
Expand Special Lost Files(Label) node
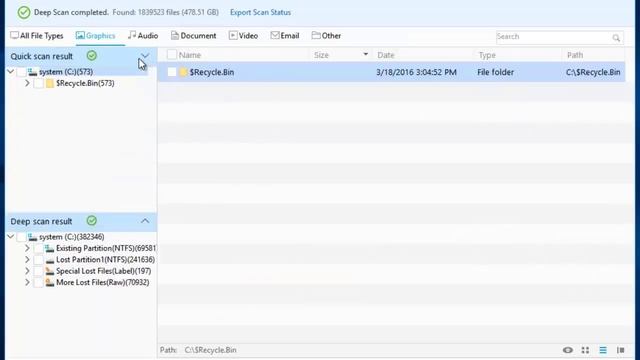coord(27,271)
